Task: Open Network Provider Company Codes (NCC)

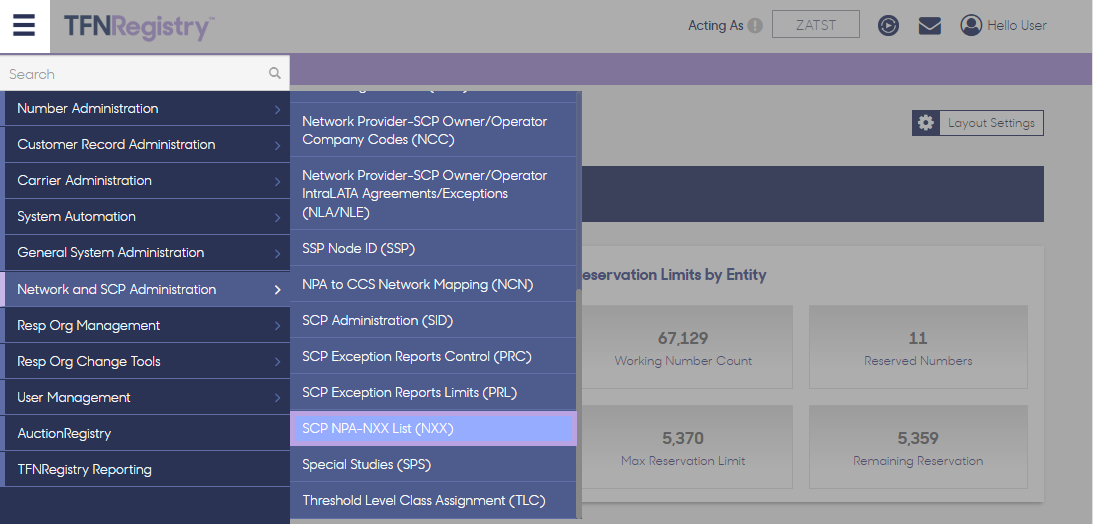Action: [x=433, y=130]
